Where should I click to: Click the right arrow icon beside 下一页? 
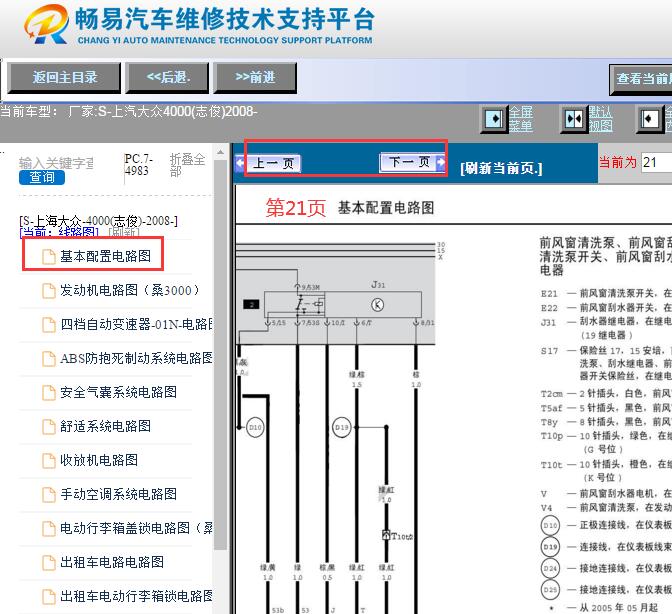[441, 162]
